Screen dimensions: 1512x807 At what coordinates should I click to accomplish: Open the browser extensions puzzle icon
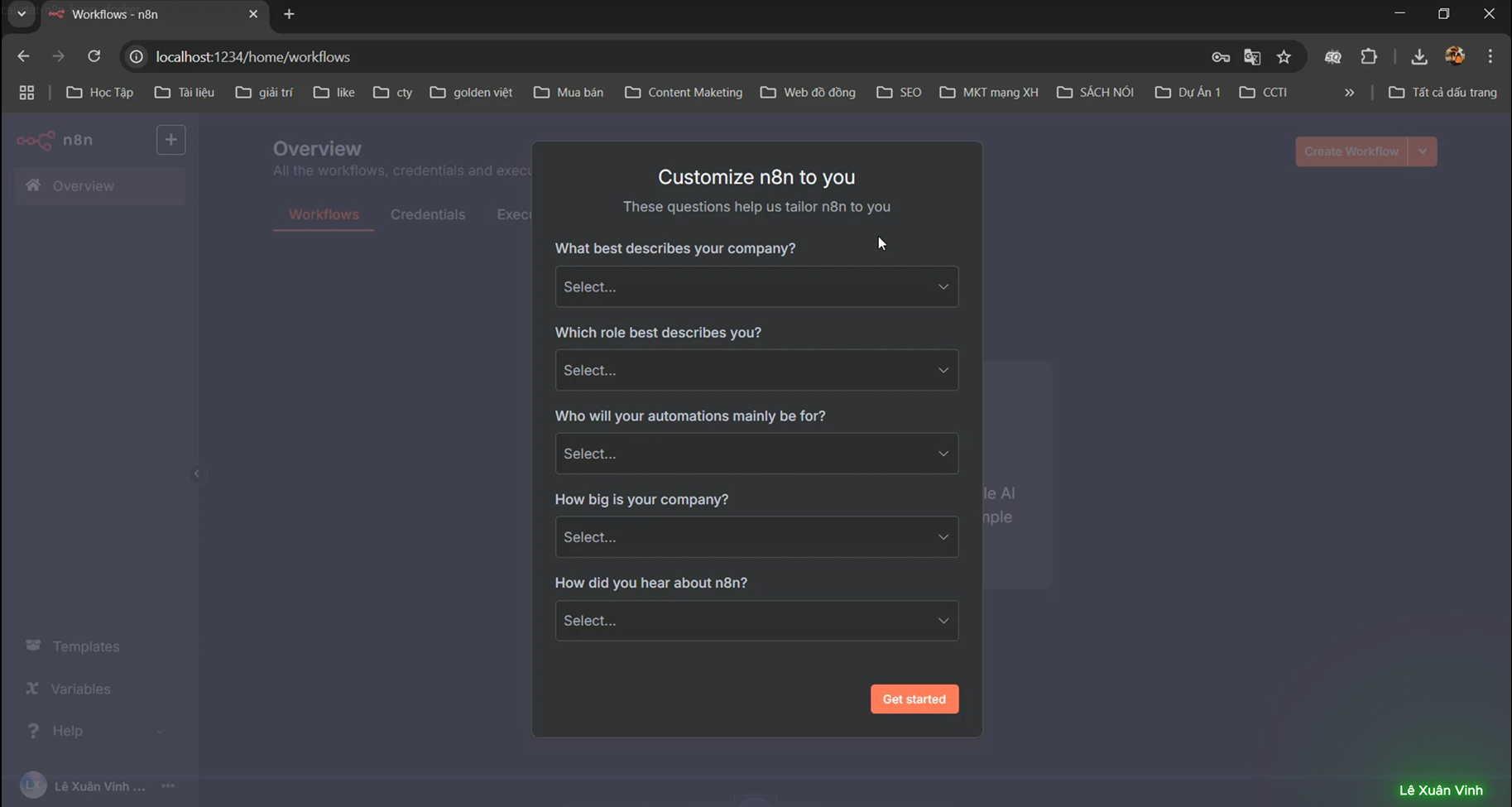click(x=1369, y=57)
